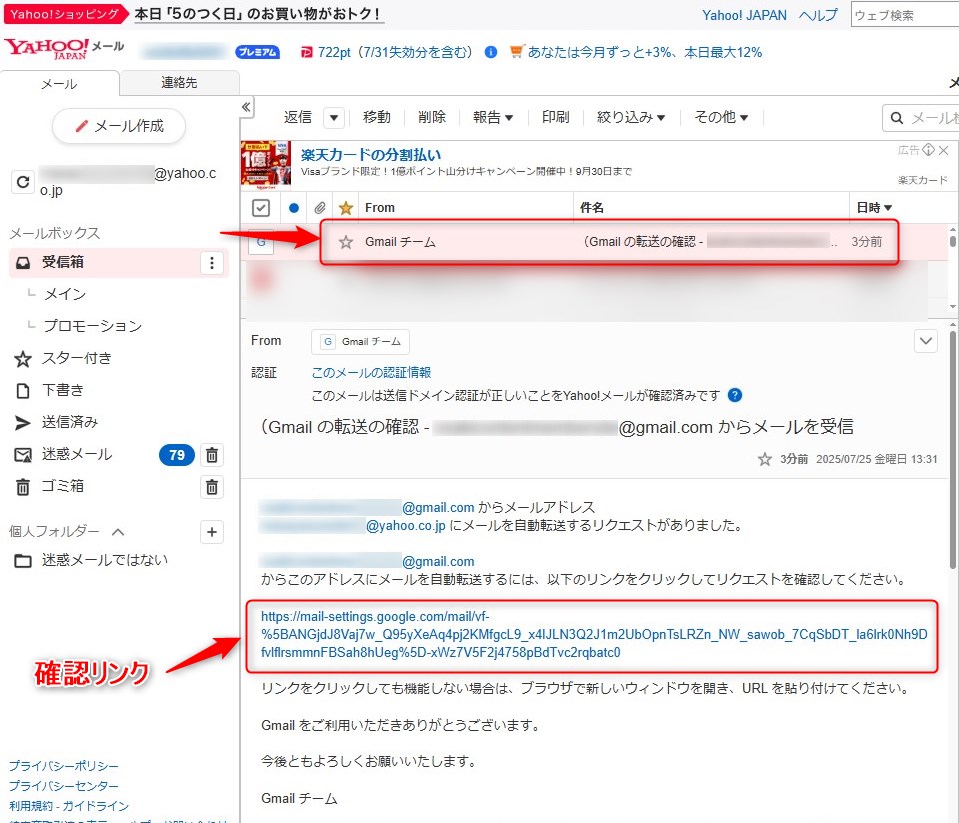The image size is (959, 823).
Task: Switch to the メール tab
Action: coord(59,84)
